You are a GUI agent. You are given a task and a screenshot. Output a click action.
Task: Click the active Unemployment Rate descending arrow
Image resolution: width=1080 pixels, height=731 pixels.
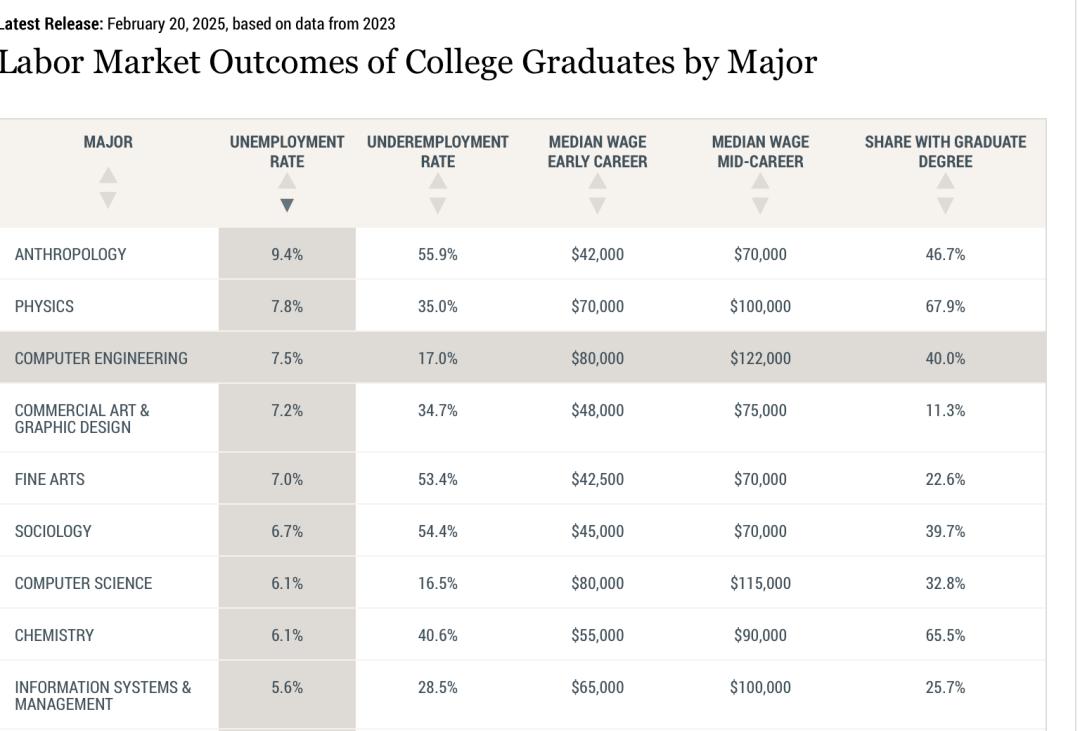click(x=287, y=205)
